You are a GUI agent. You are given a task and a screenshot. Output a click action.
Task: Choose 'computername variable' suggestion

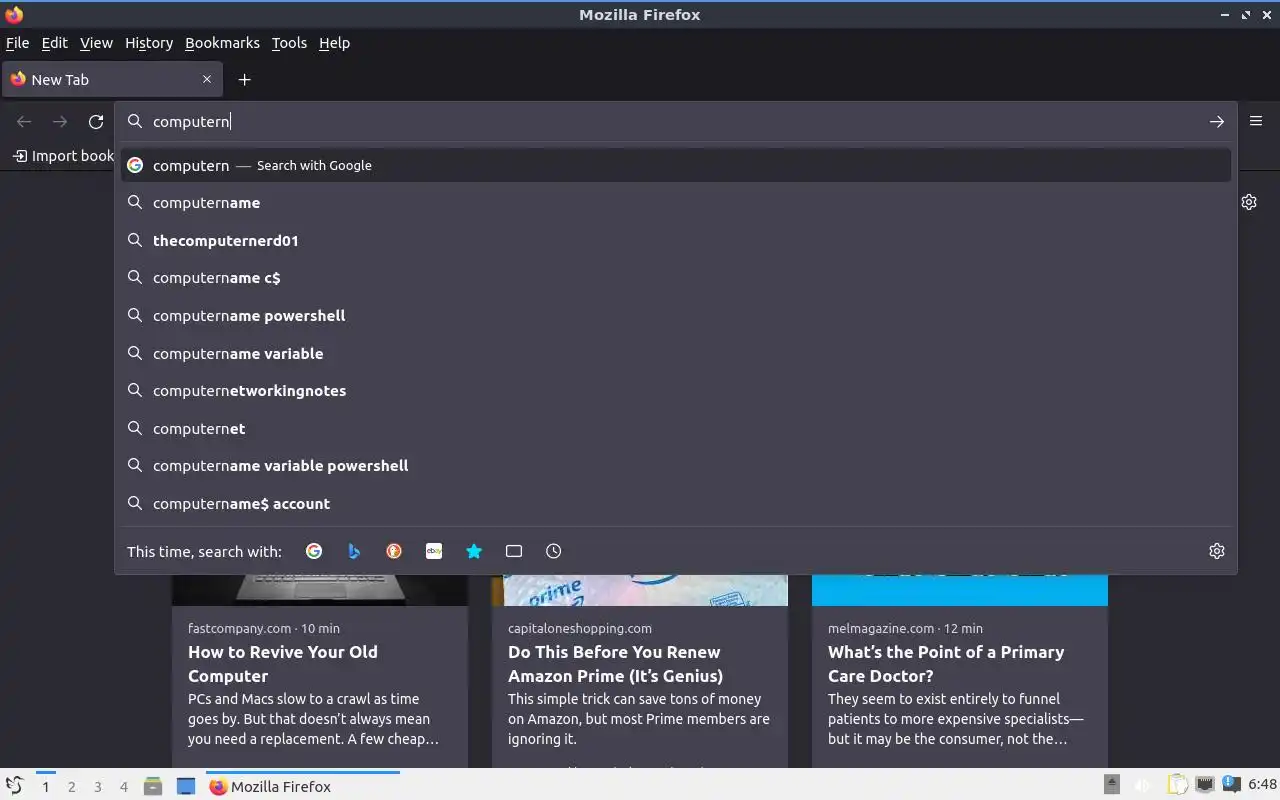pyautogui.click(x=676, y=353)
